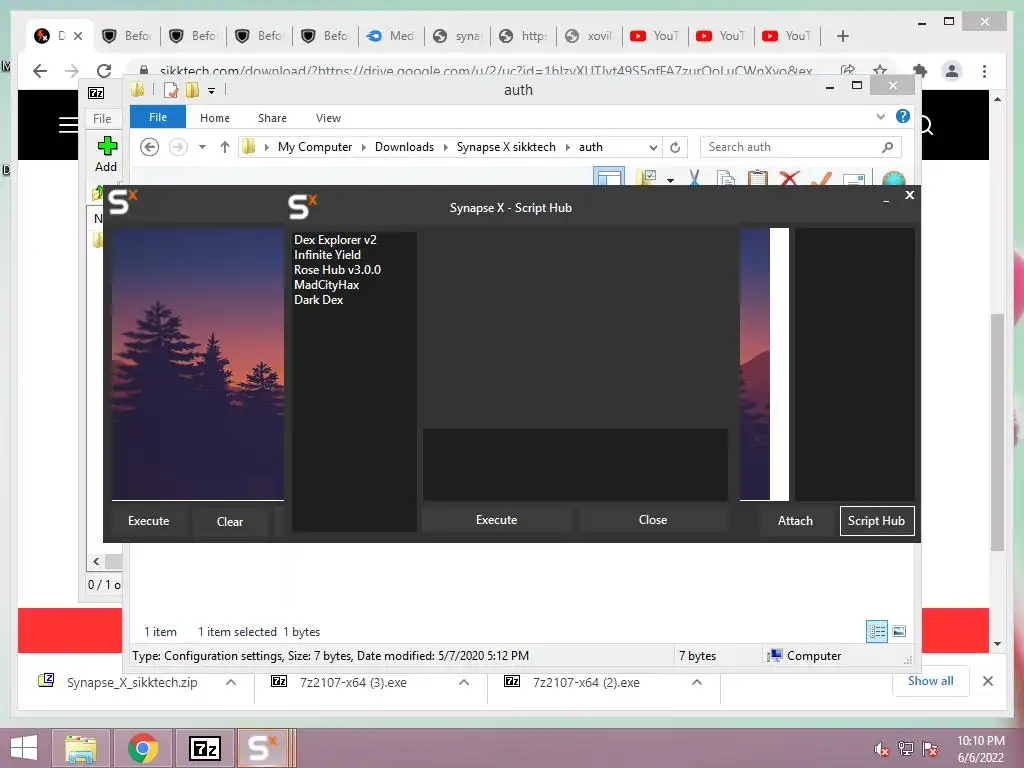Open Windows Start button
Screen dimensions: 1024x768
(x=24, y=748)
